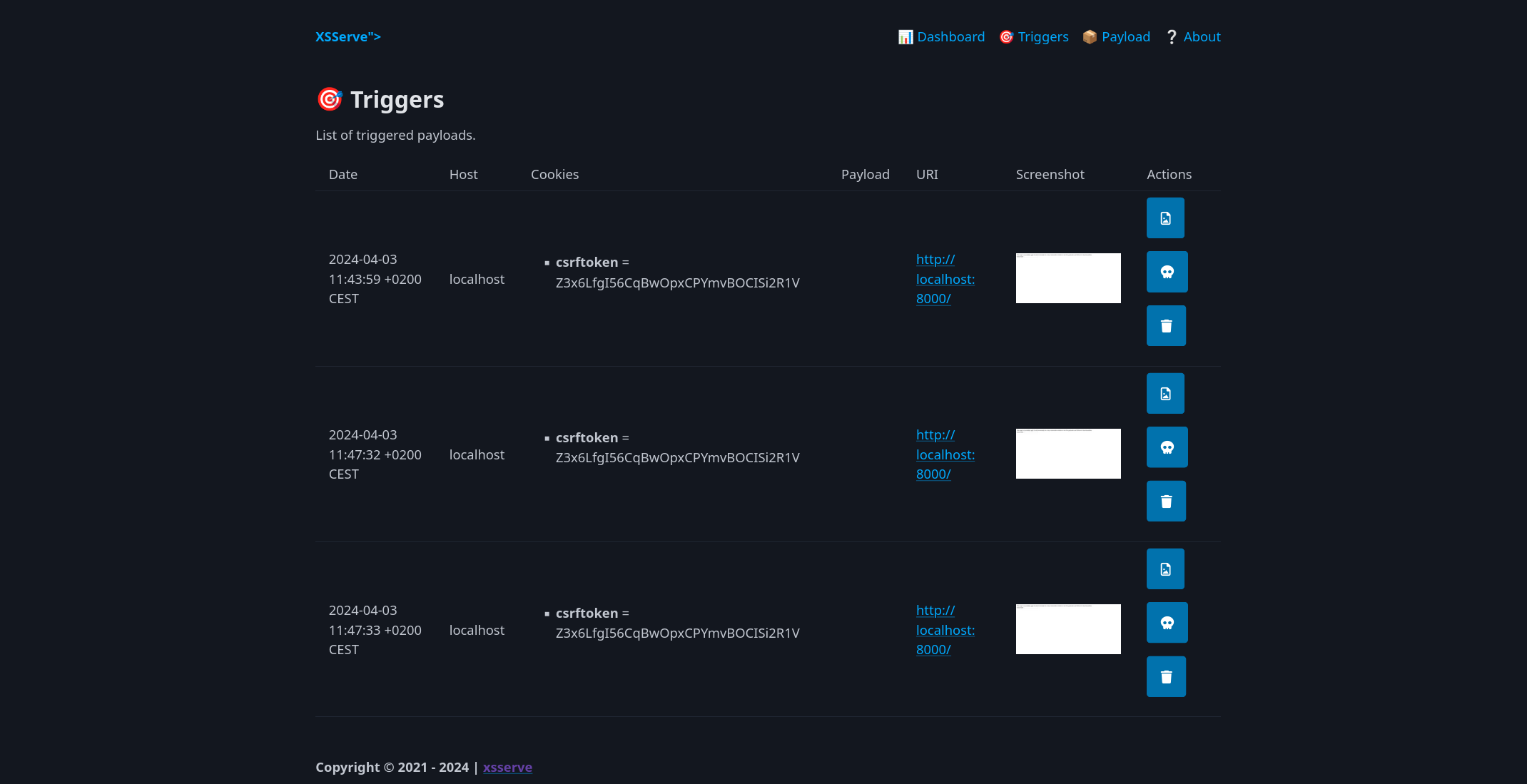Delete the 11:47:33 trigger with trash icon
Viewport: 1527px width, 784px height.
click(x=1166, y=677)
